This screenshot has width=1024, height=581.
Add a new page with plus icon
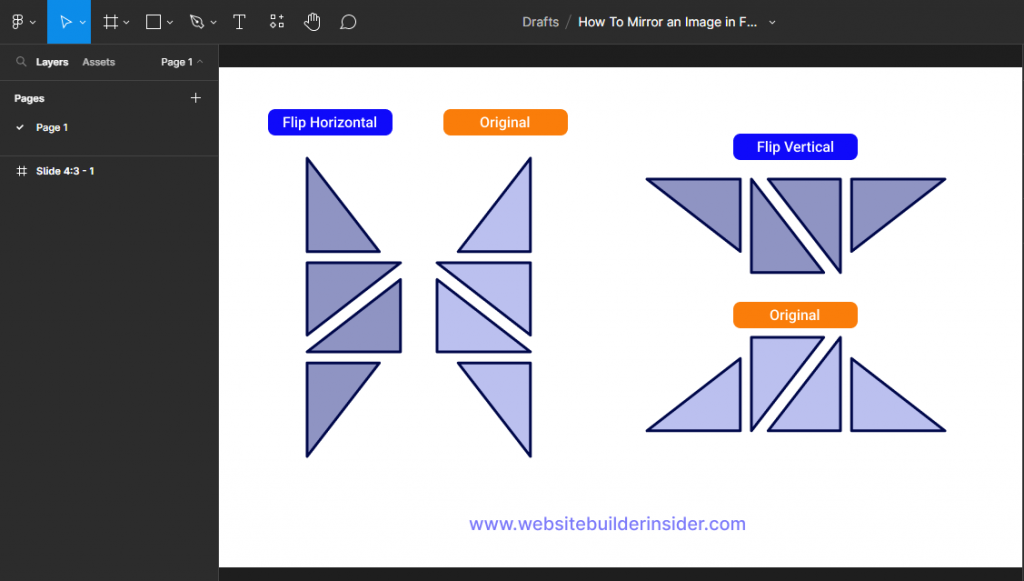[195, 98]
